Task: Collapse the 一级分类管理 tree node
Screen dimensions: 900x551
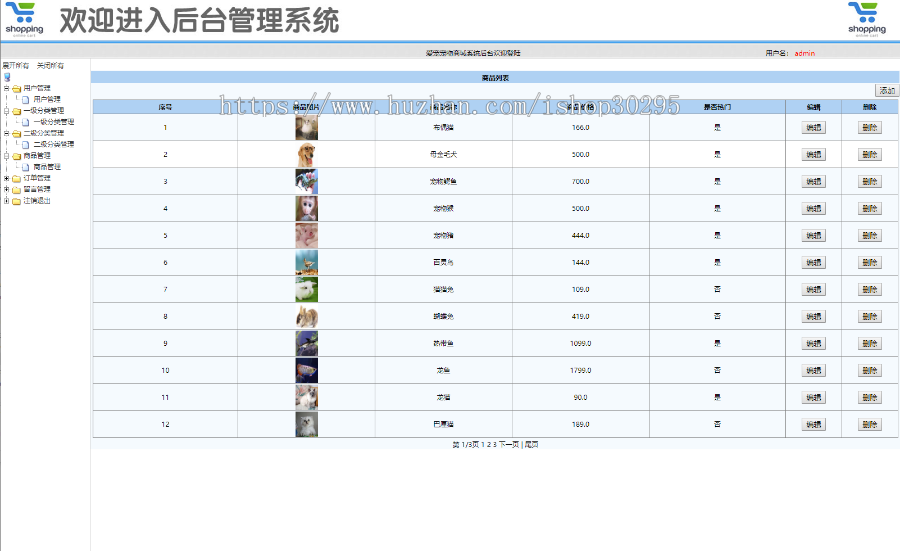Action: (6, 111)
